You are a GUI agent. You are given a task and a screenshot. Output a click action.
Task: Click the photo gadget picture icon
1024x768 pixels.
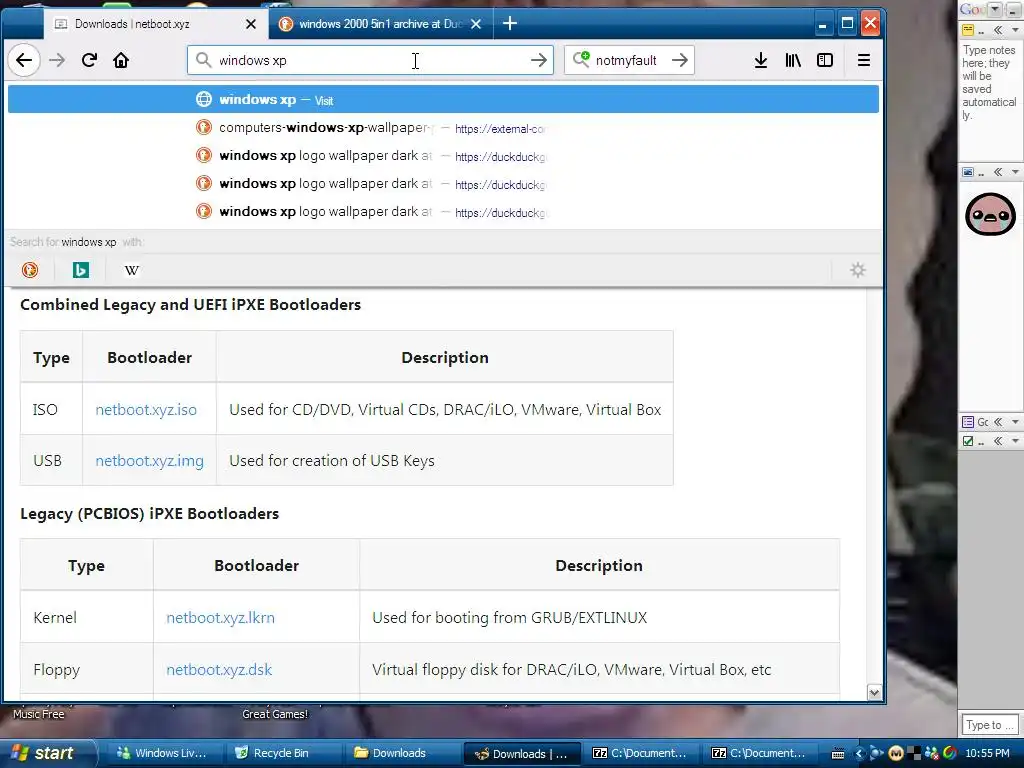pos(968,172)
